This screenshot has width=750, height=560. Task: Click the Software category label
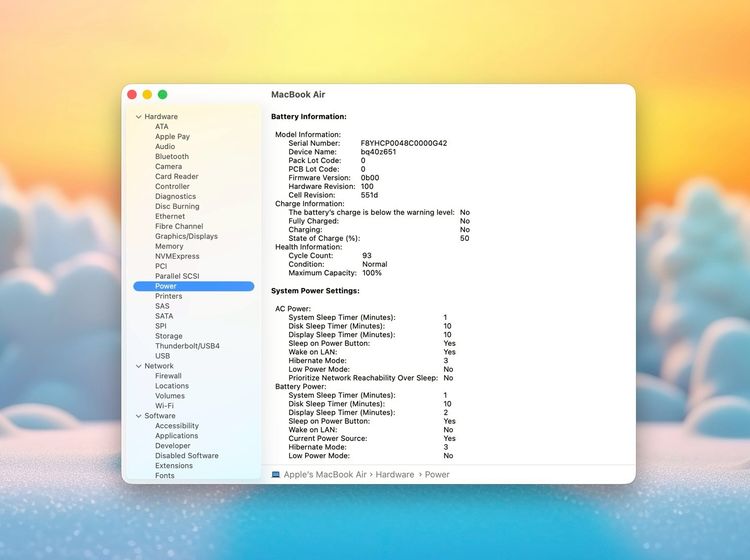160,416
